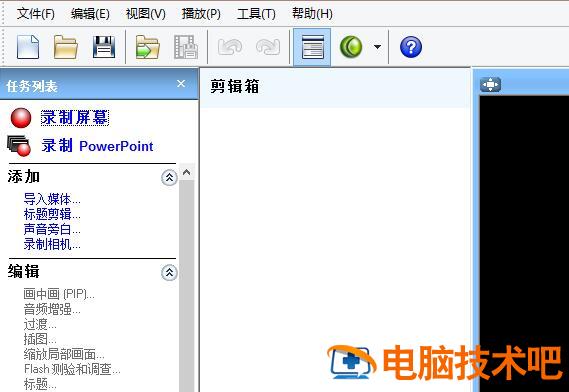Click the task list vertical scrollbar track
Screen dimensions: 569x392
(187, 286)
